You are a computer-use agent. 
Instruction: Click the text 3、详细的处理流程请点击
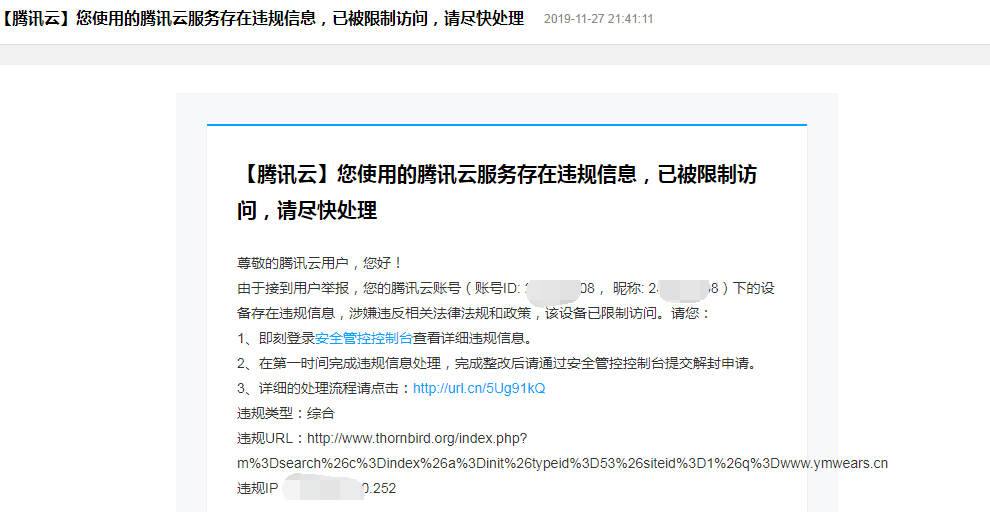pos(325,388)
